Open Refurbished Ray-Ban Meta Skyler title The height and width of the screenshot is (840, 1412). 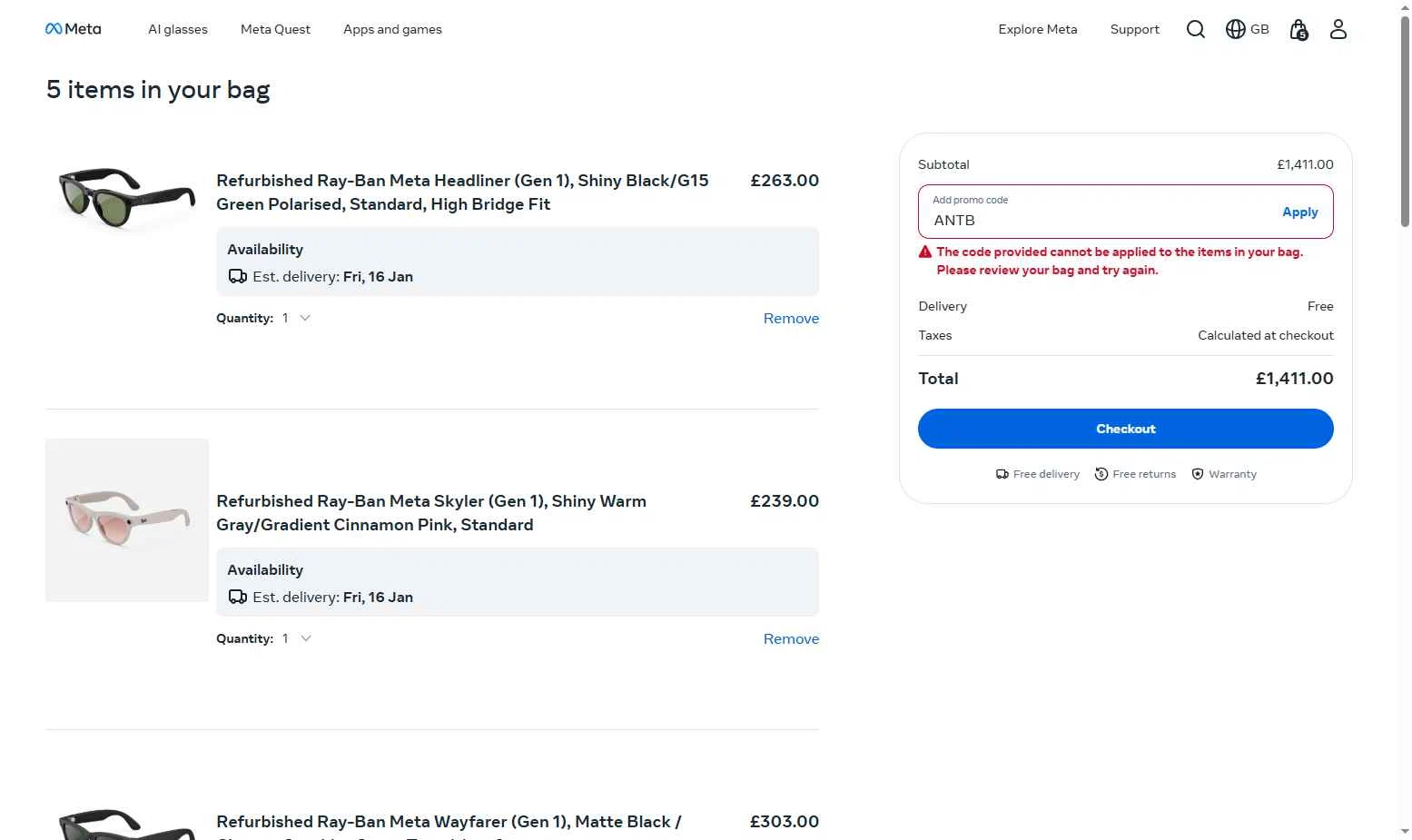click(431, 513)
